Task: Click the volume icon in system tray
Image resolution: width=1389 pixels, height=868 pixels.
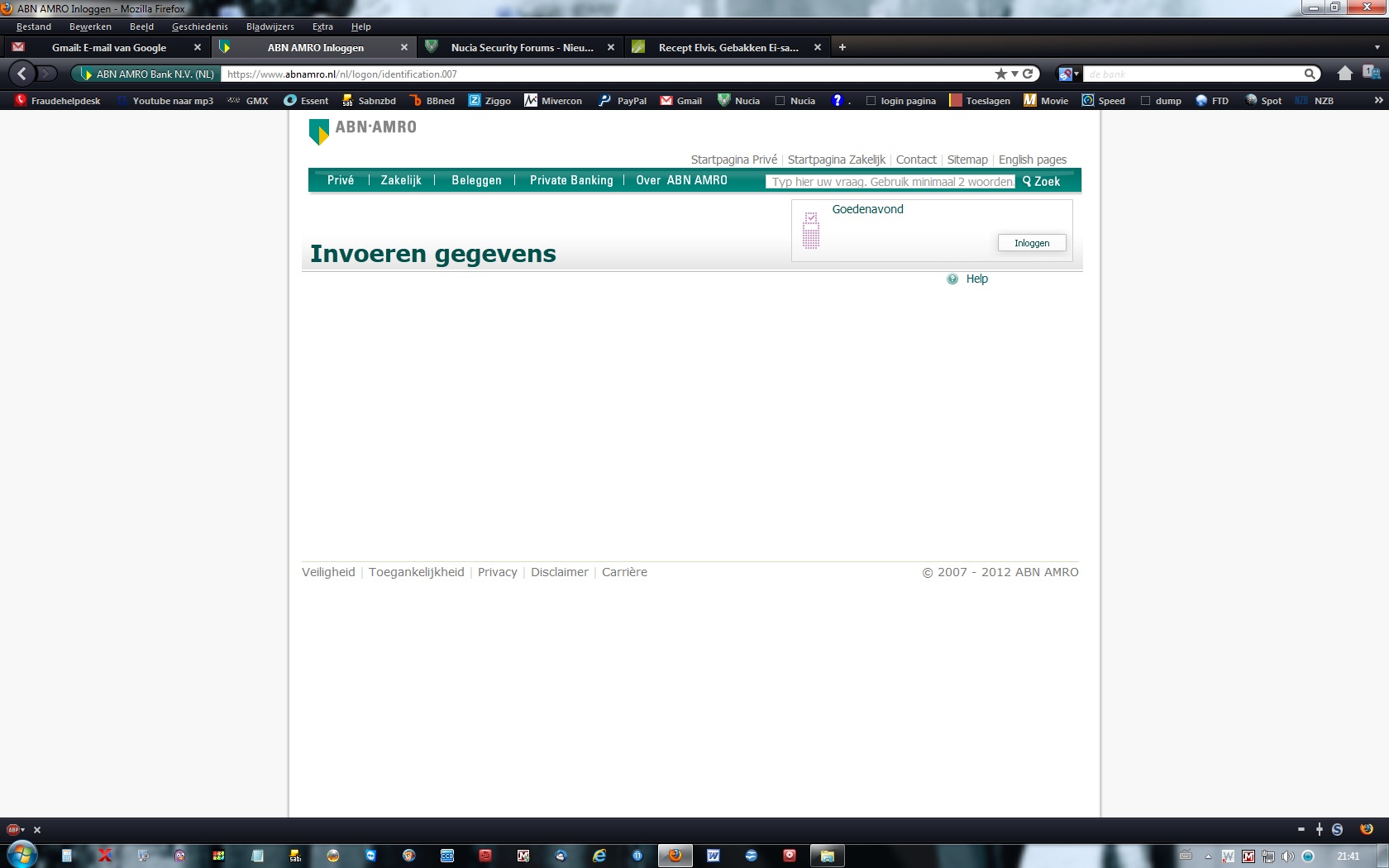Action: click(x=1287, y=856)
